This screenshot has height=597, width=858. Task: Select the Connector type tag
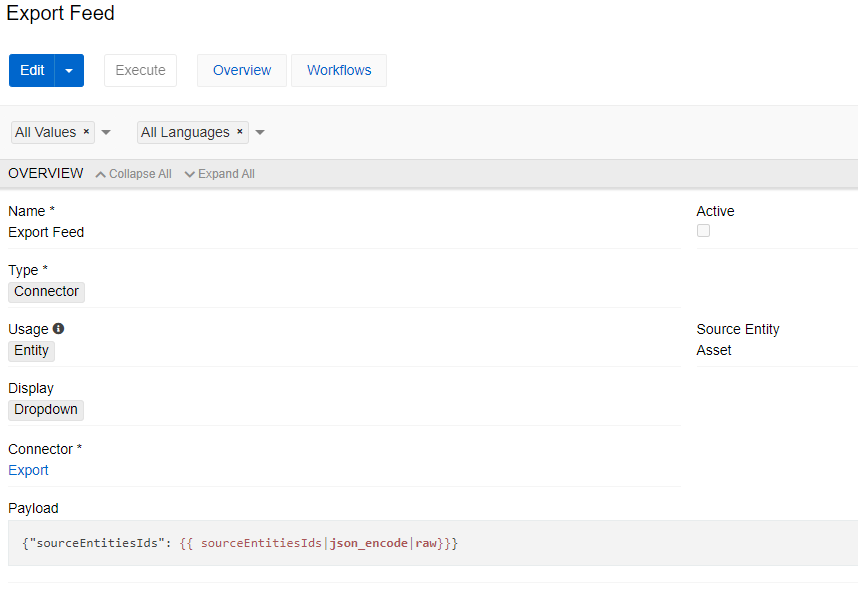46,292
